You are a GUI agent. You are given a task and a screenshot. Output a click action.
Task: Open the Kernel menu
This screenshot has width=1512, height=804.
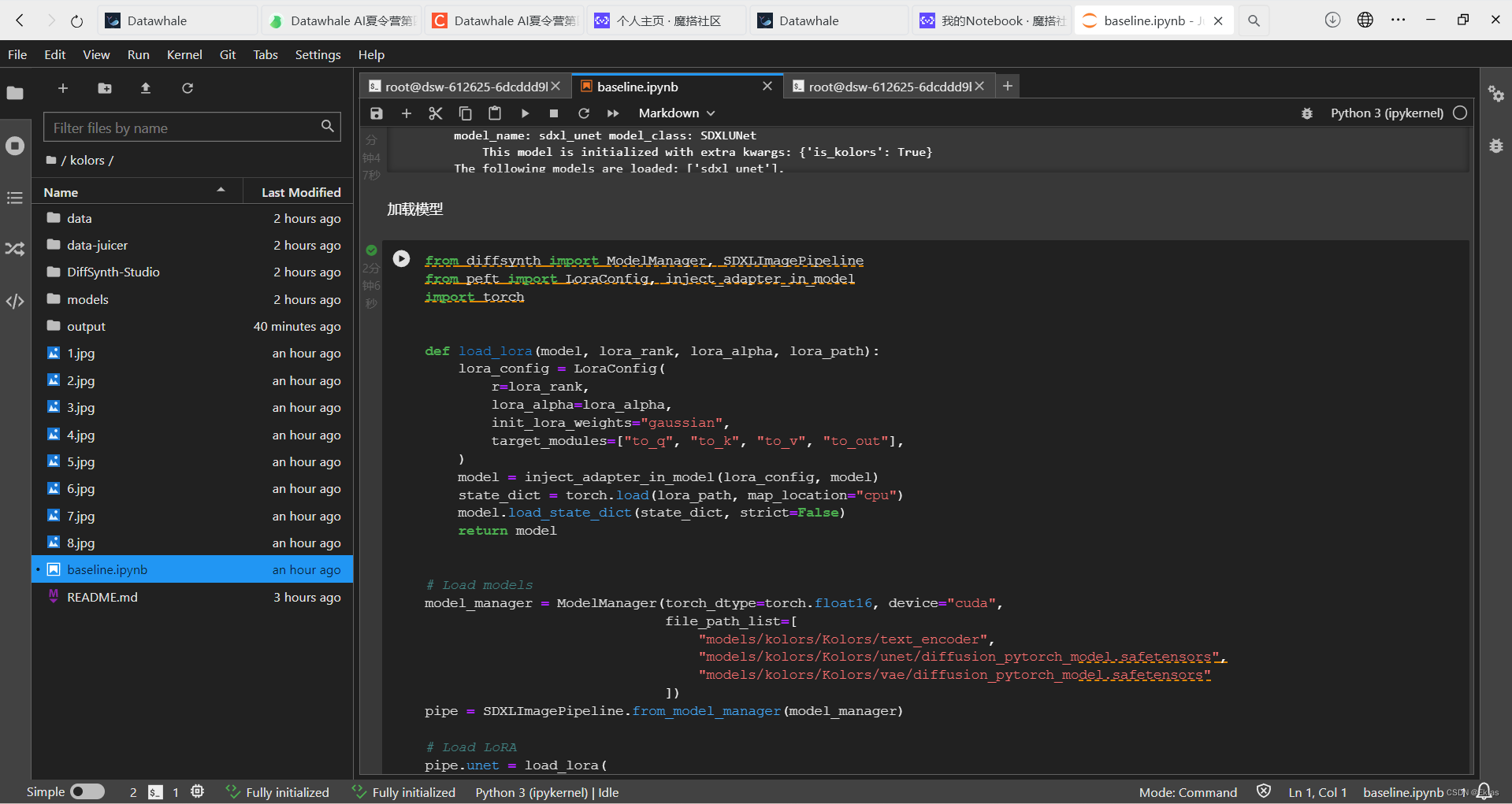pos(184,54)
